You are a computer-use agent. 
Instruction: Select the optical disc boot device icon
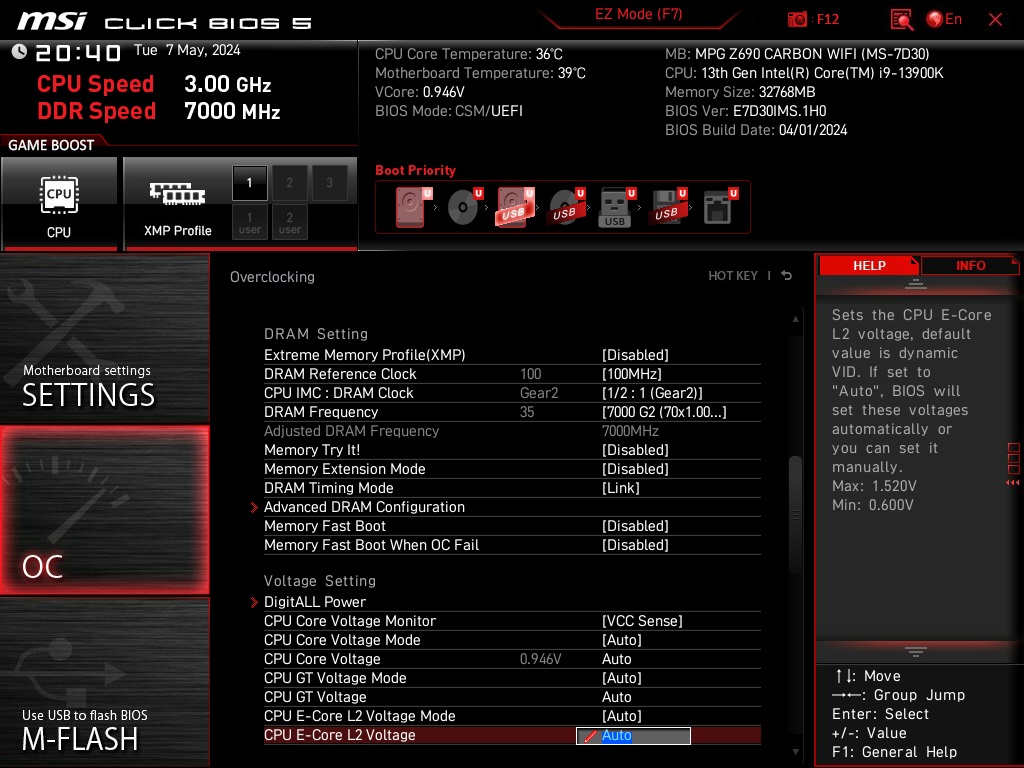(465, 207)
